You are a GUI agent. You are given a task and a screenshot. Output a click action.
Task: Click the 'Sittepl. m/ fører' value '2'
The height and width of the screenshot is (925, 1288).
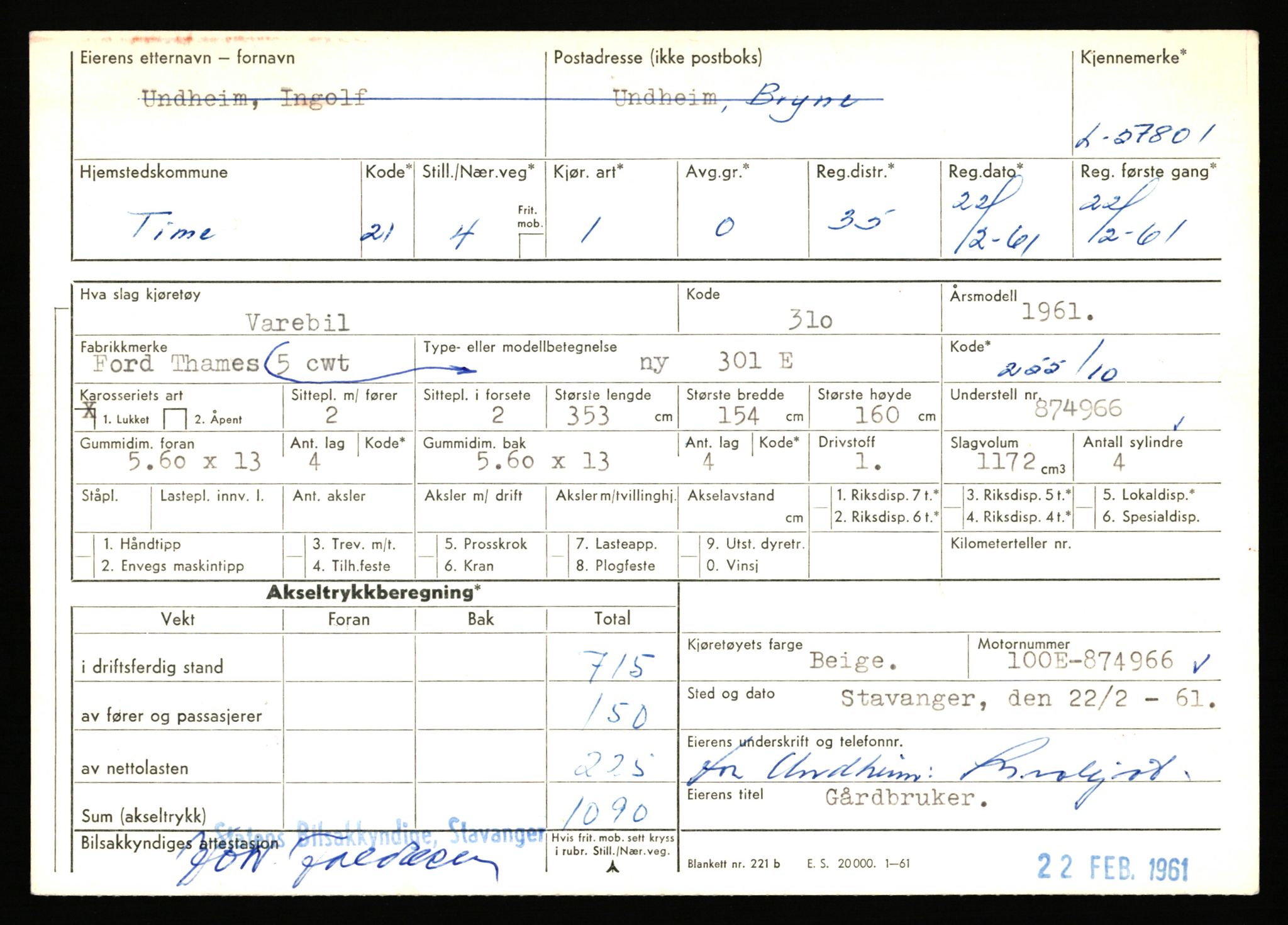pos(331,416)
